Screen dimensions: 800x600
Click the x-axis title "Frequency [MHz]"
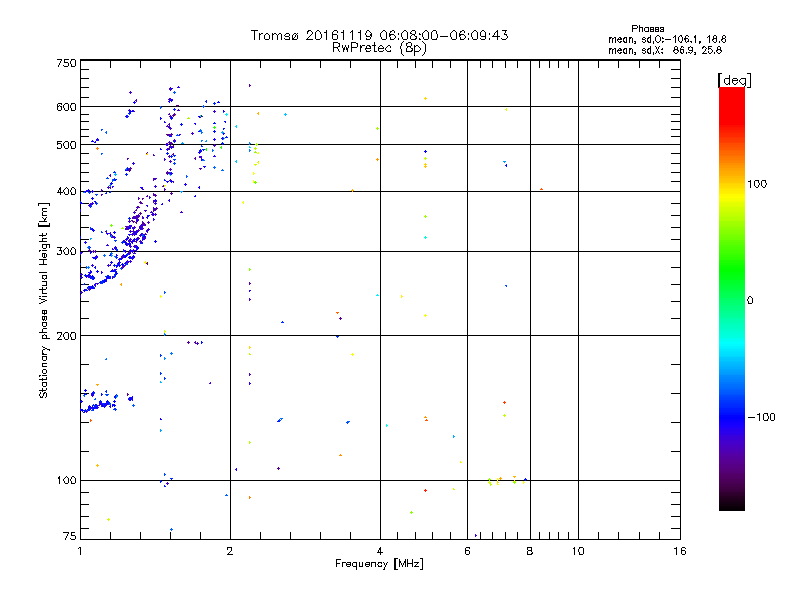click(379, 564)
